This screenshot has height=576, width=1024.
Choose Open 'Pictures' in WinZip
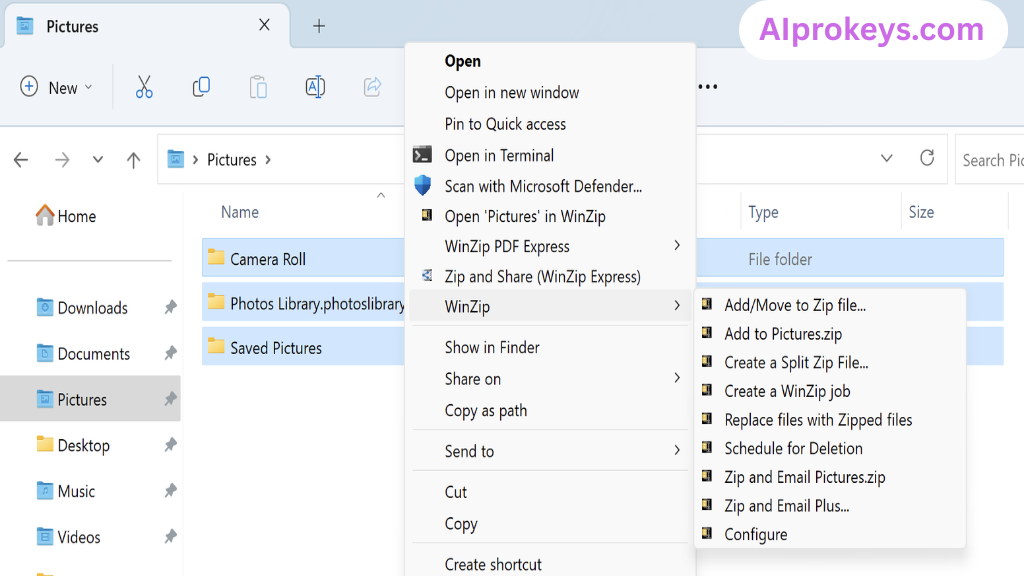(x=524, y=216)
